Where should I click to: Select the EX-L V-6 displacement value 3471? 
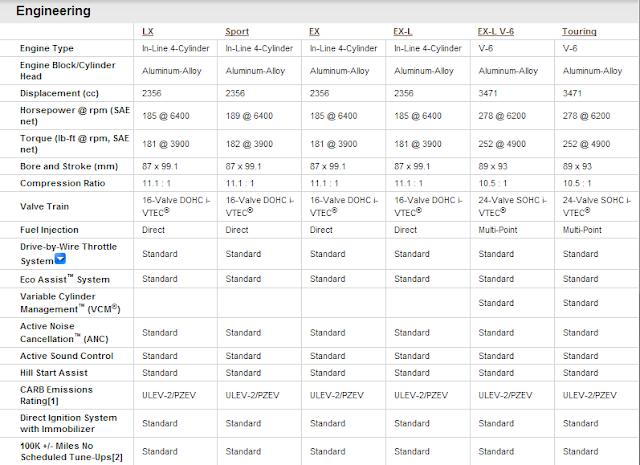coord(488,93)
